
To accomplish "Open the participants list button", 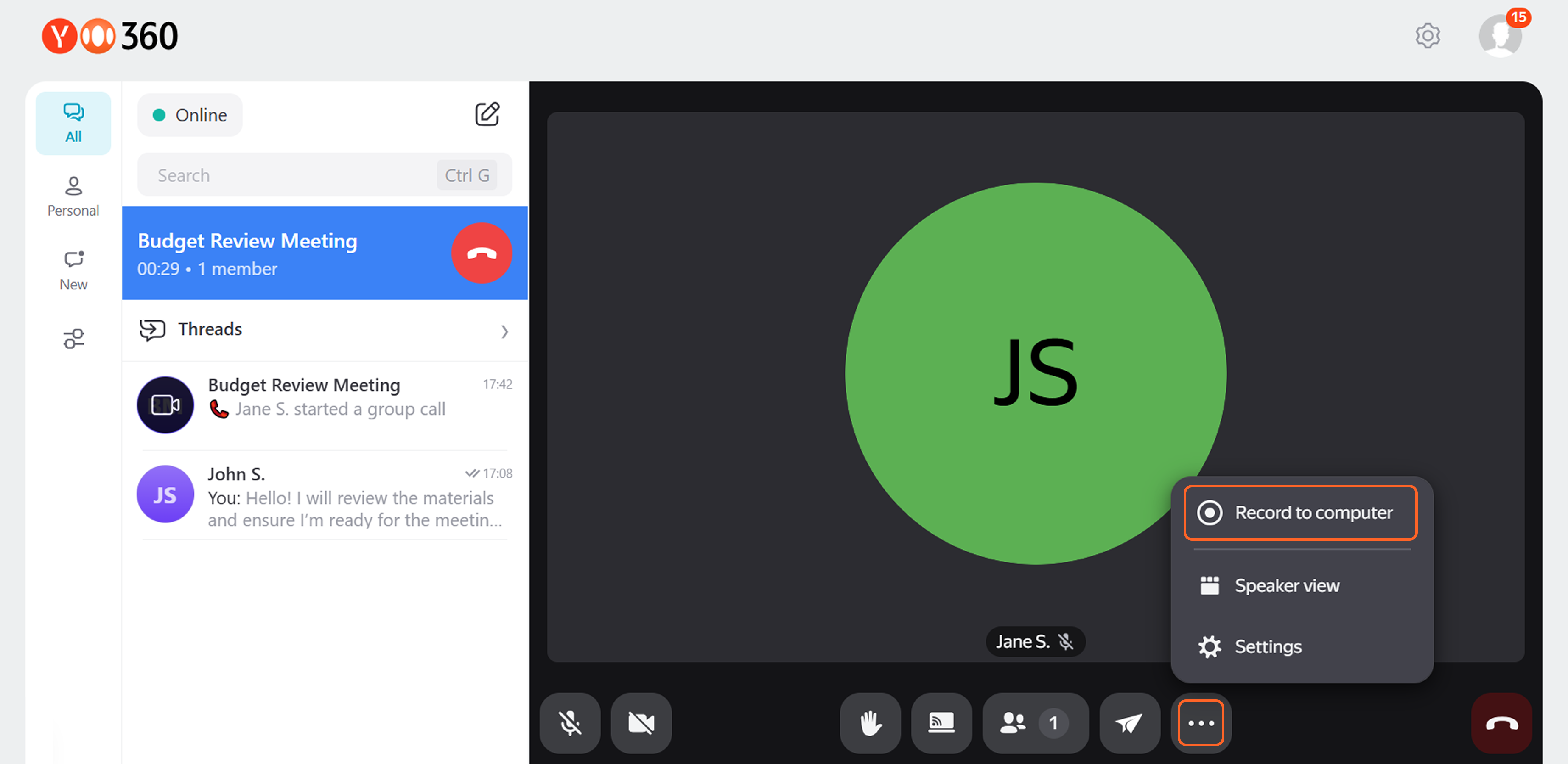I will pos(1034,722).
